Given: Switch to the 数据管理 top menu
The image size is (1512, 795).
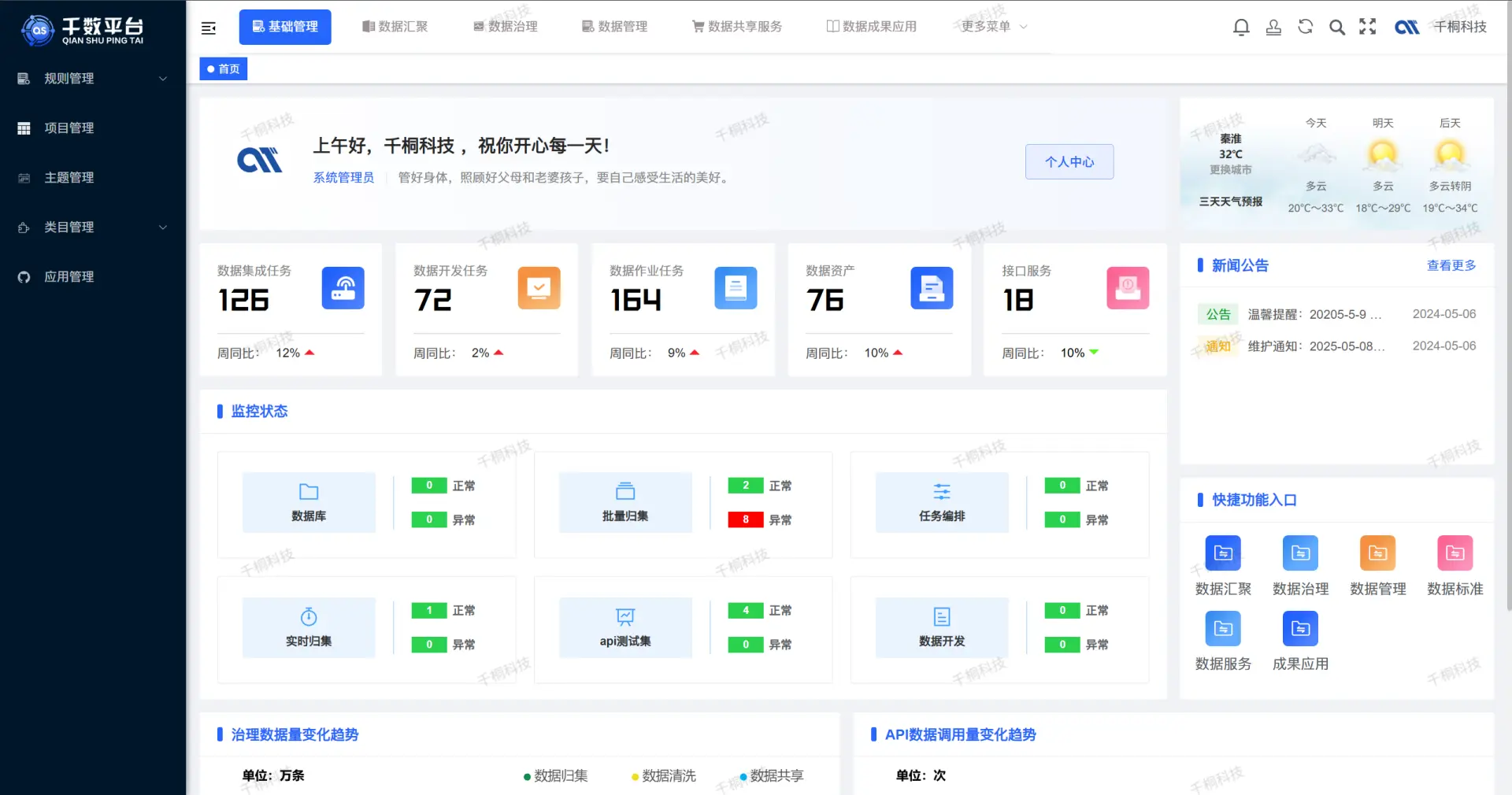Looking at the screenshot, I should (x=614, y=27).
